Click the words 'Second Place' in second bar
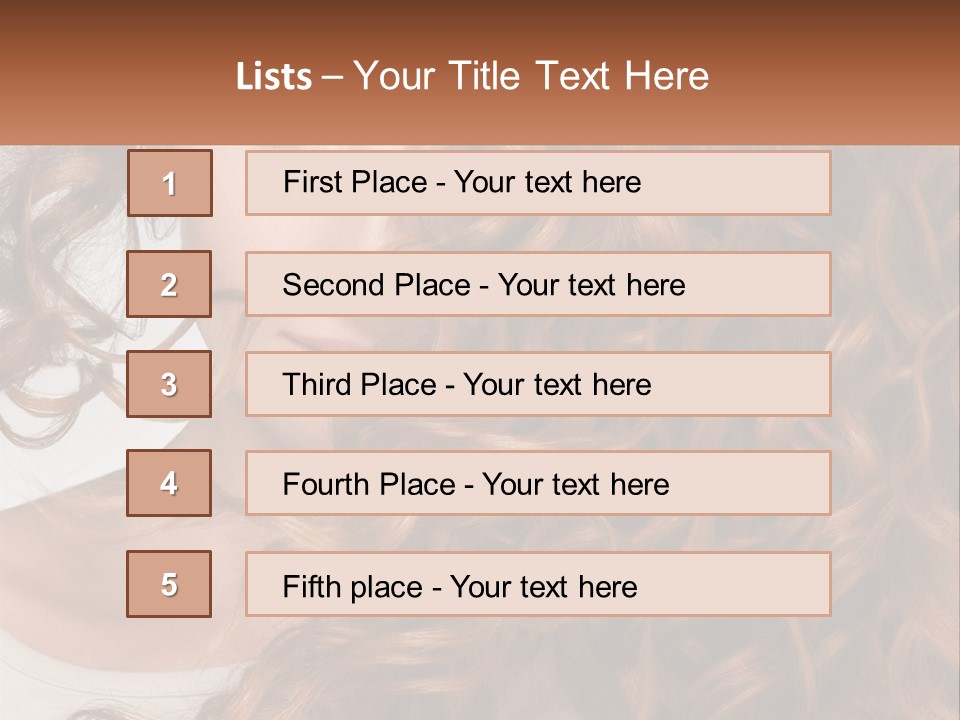960x720 pixels. click(x=377, y=285)
